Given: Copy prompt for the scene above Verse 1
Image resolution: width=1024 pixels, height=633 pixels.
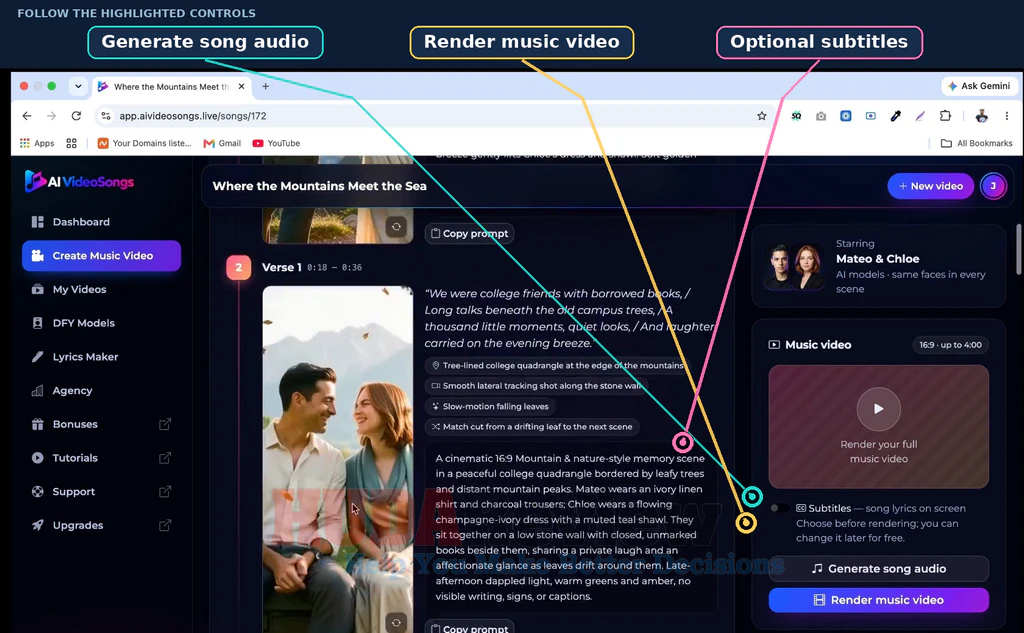Looking at the screenshot, I should tap(469, 234).
